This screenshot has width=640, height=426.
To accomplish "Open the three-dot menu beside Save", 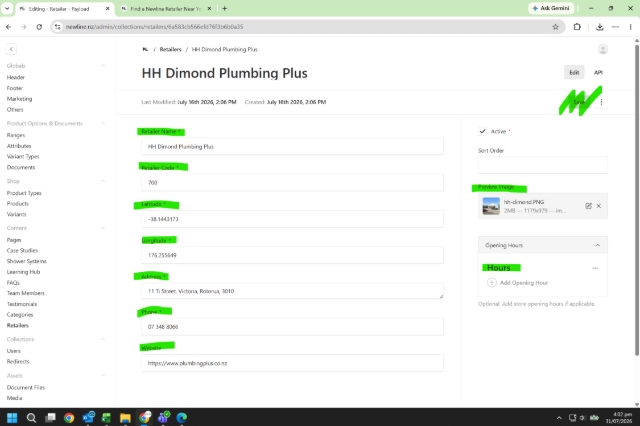I will [601, 102].
